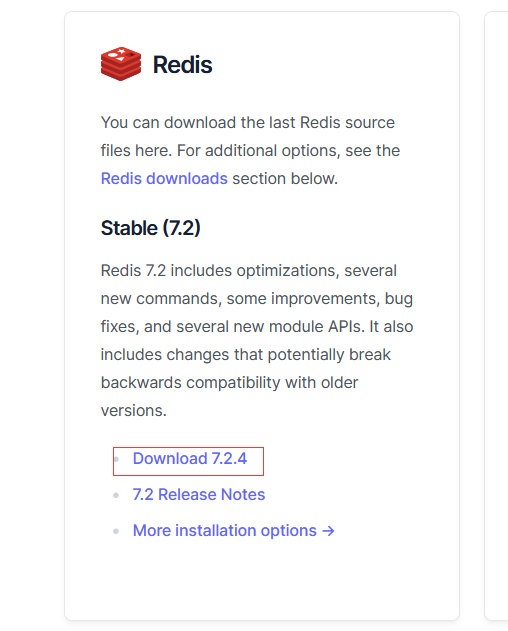Click the 'includes changes that potentially break' line
This screenshot has width=508, height=631.
click(246, 355)
